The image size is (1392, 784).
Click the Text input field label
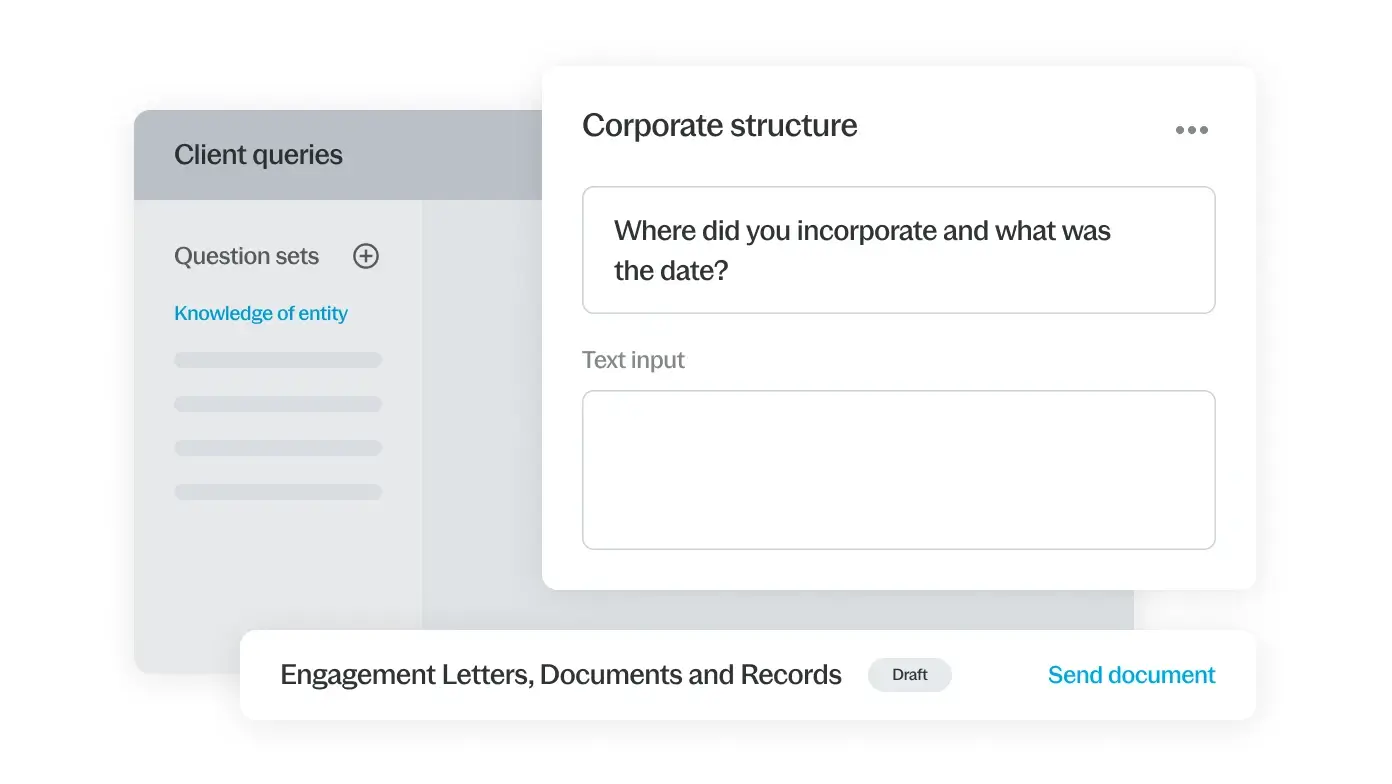click(x=633, y=360)
